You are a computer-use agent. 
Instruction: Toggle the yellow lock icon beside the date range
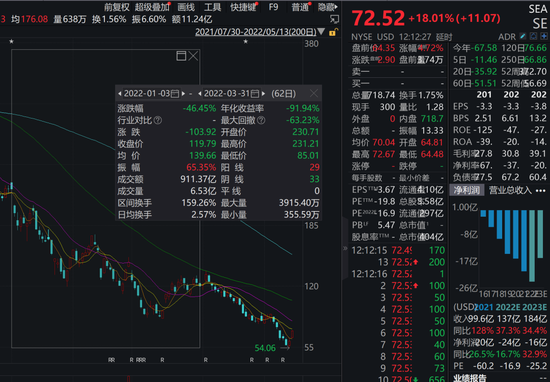pos(332,32)
